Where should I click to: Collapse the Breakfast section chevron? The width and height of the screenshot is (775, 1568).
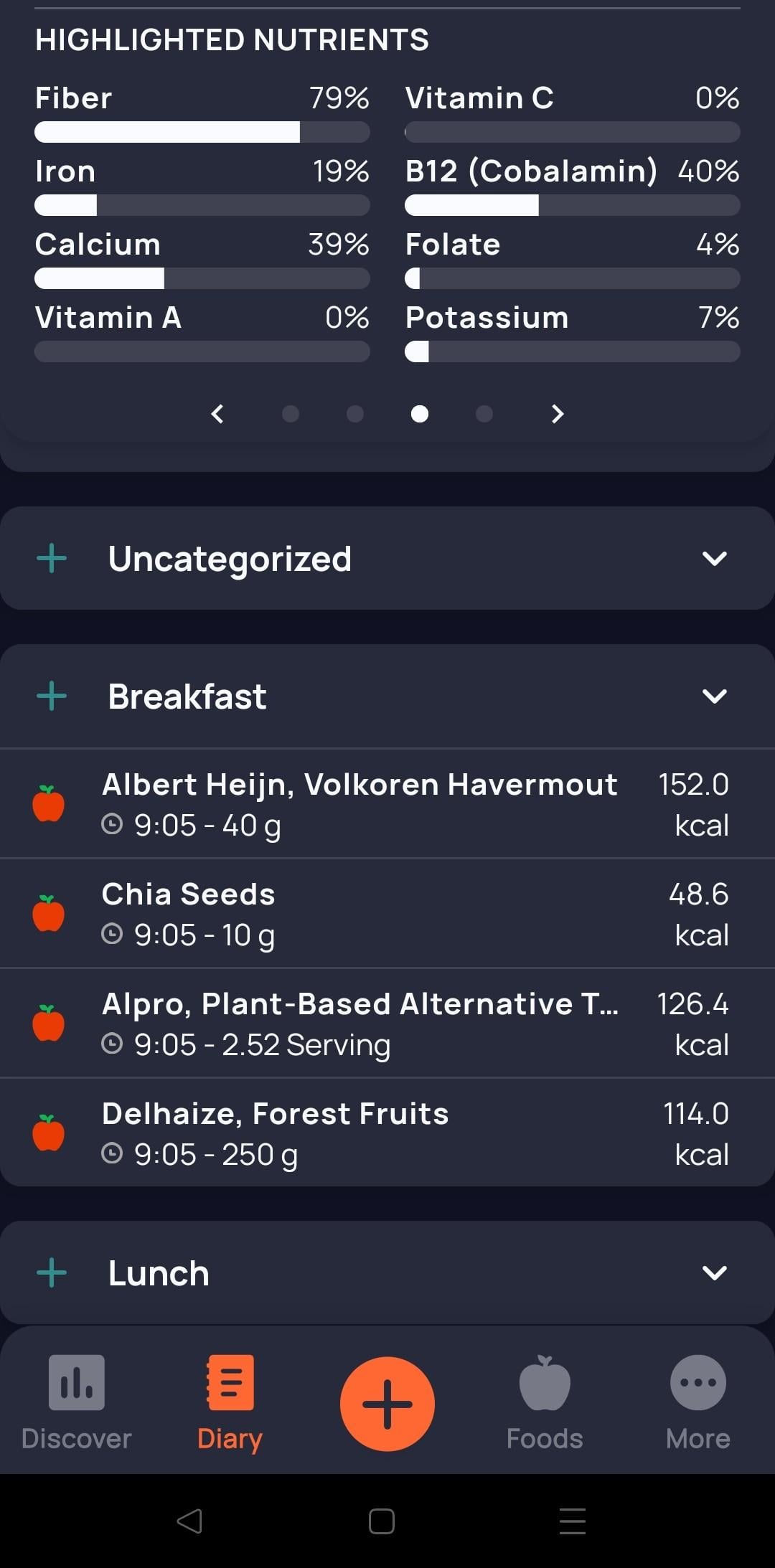click(x=714, y=696)
